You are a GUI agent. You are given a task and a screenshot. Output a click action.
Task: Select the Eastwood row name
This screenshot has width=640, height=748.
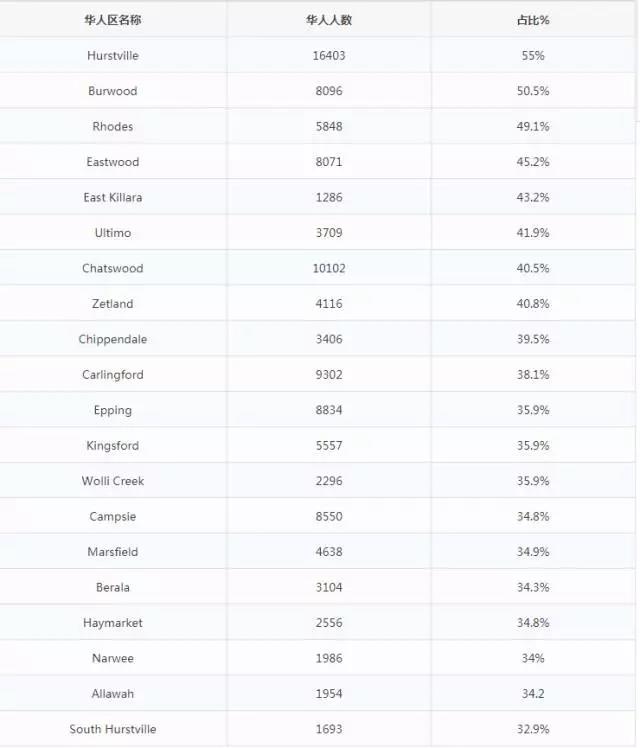point(113,162)
